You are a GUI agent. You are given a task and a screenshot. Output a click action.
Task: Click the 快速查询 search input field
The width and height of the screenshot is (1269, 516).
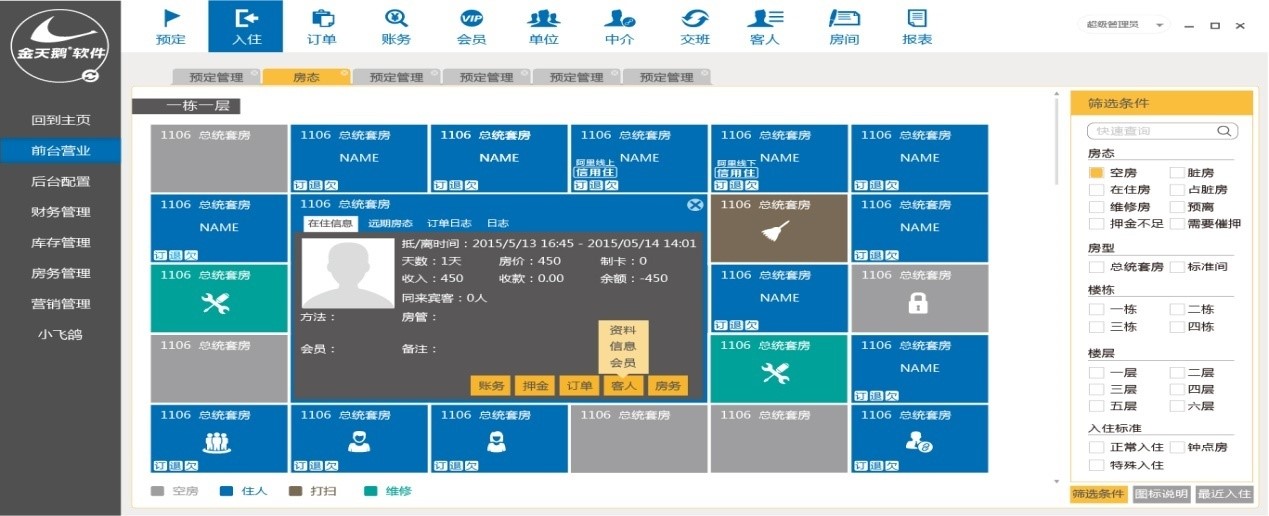point(1152,131)
